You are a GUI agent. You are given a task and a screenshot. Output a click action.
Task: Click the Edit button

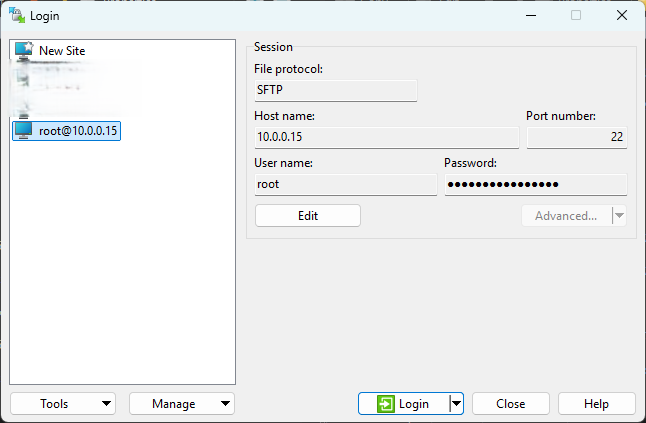[307, 215]
